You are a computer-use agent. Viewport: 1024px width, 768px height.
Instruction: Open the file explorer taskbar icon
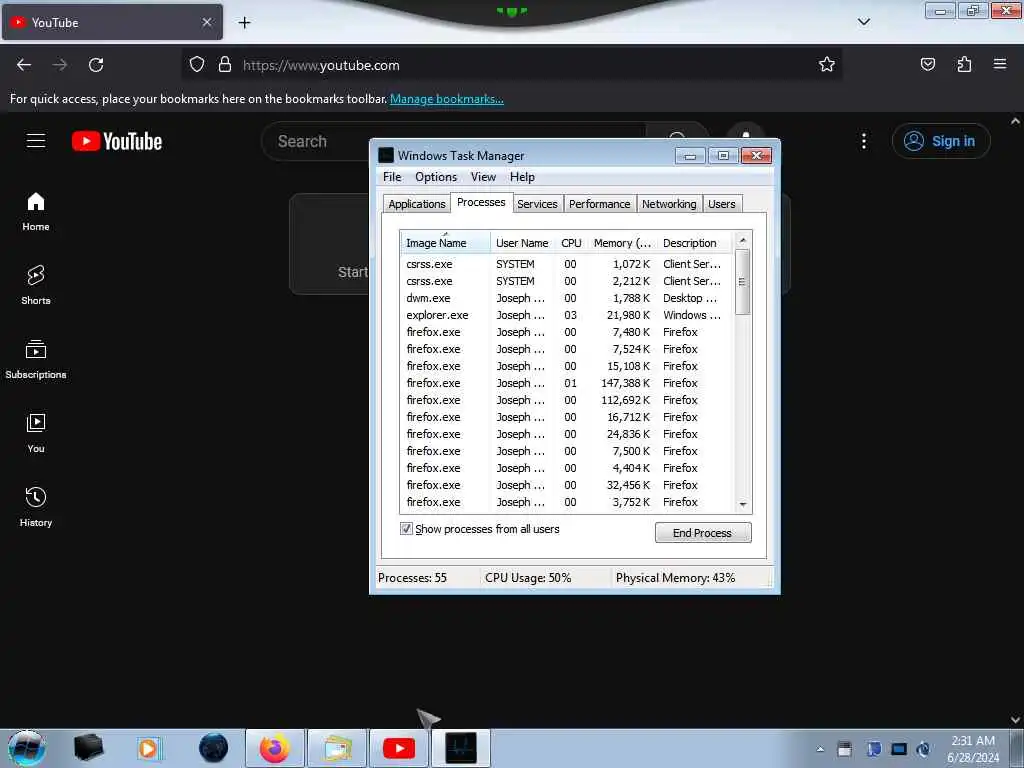point(337,748)
